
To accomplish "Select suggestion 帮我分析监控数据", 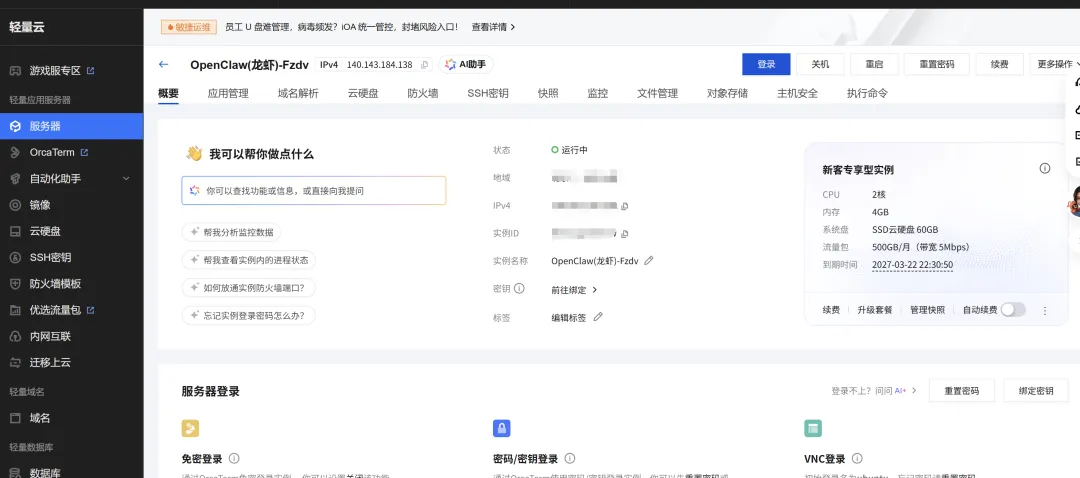I will click(231, 232).
